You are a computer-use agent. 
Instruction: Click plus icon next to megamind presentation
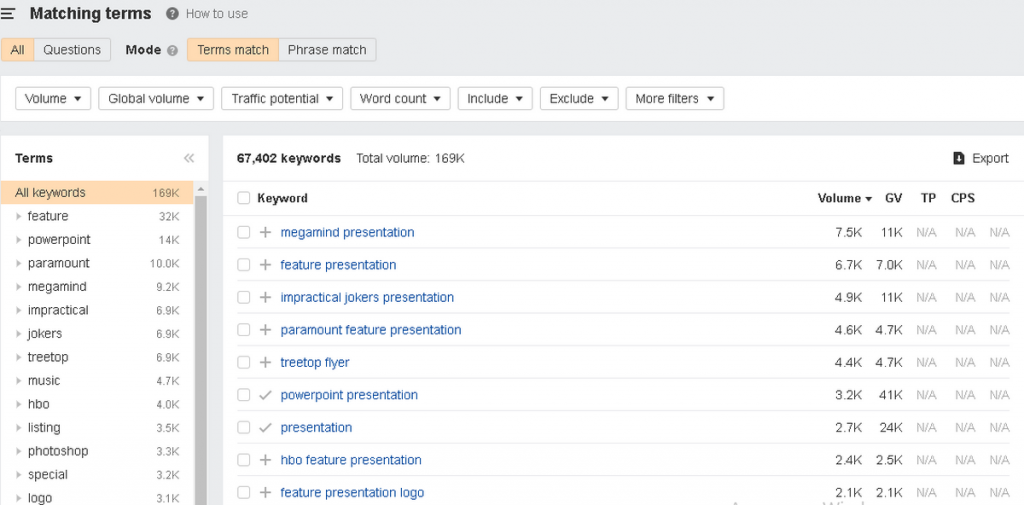(265, 232)
